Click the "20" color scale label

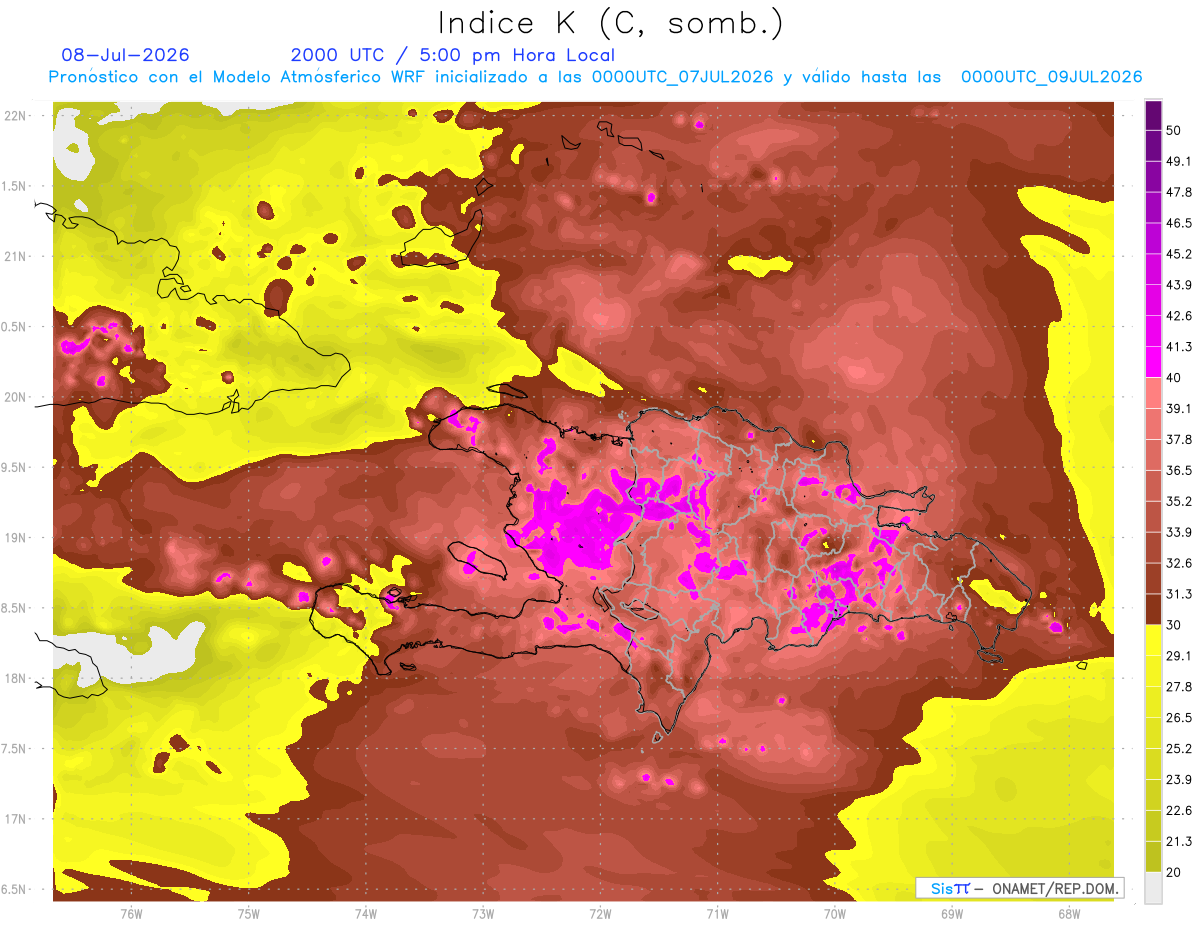tap(1174, 872)
